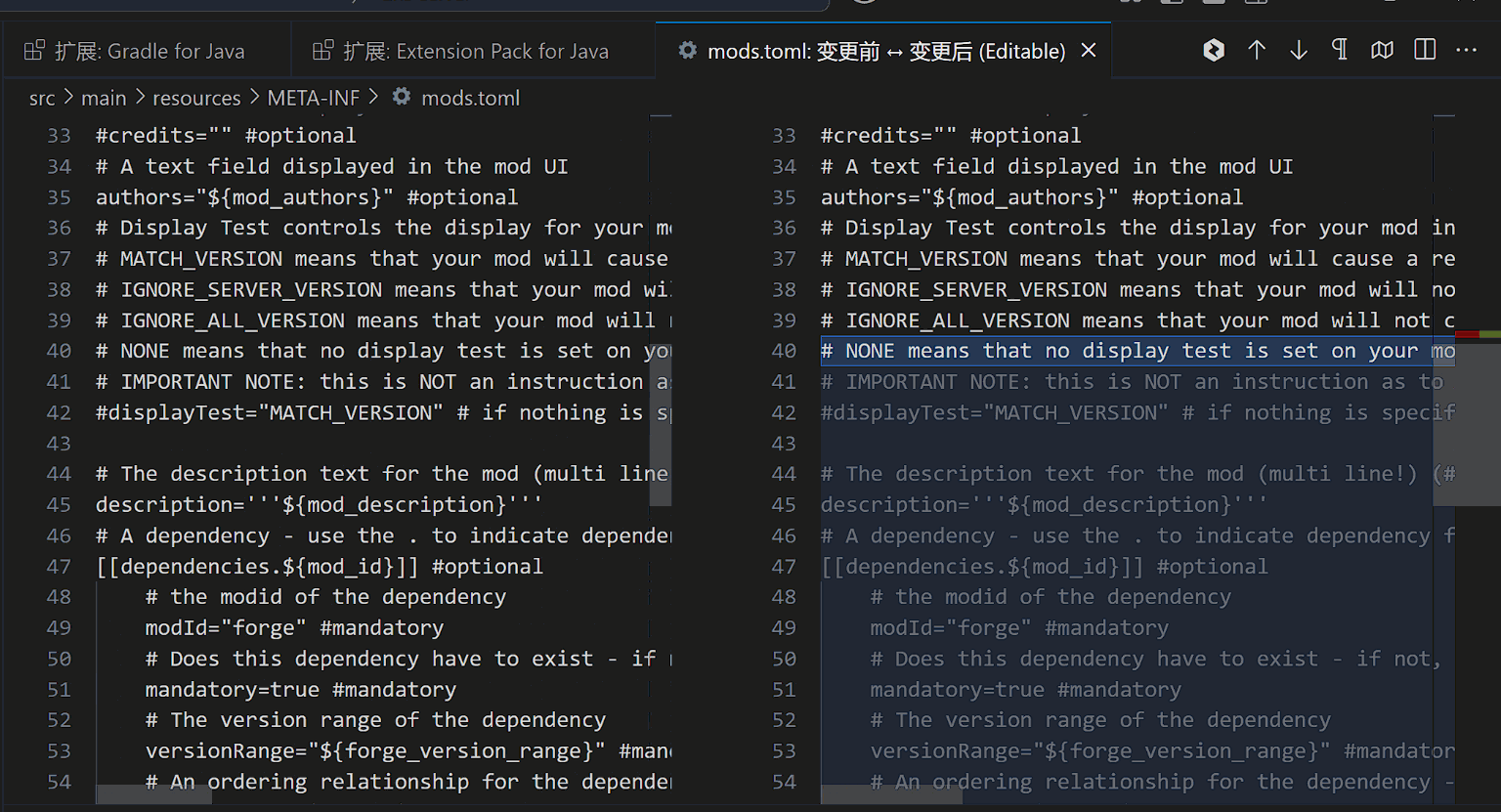Go to previous change with up arrow
This screenshot has width=1501, height=812.
1257,51
